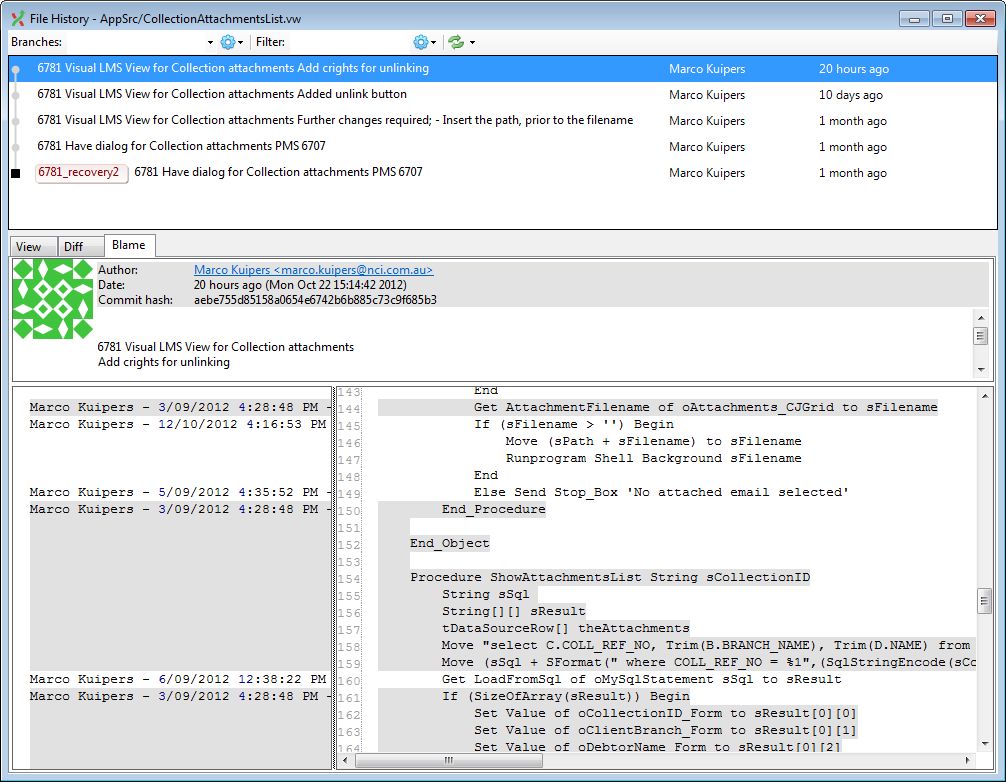The image size is (1006, 782).
Task: Click in the Filter text field
Action: pos(348,42)
